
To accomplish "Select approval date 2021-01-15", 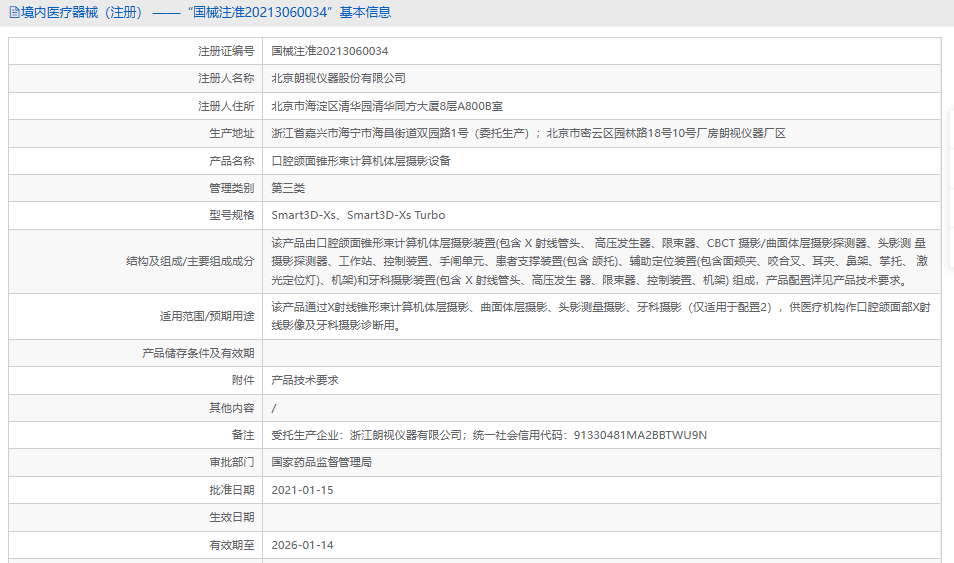I will [x=302, y=490].
